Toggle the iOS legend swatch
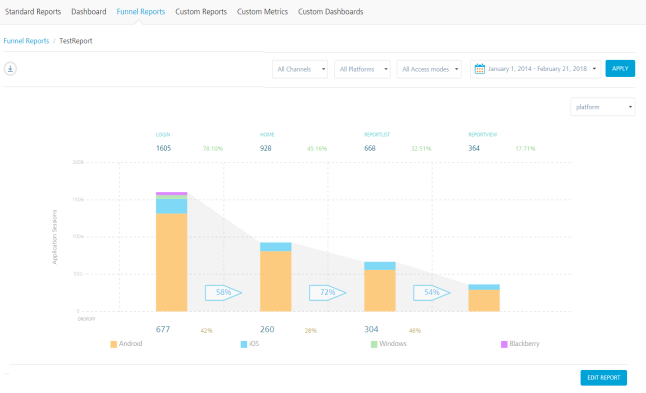The height and width of the screenshot is (393, 646). [244, 344]
